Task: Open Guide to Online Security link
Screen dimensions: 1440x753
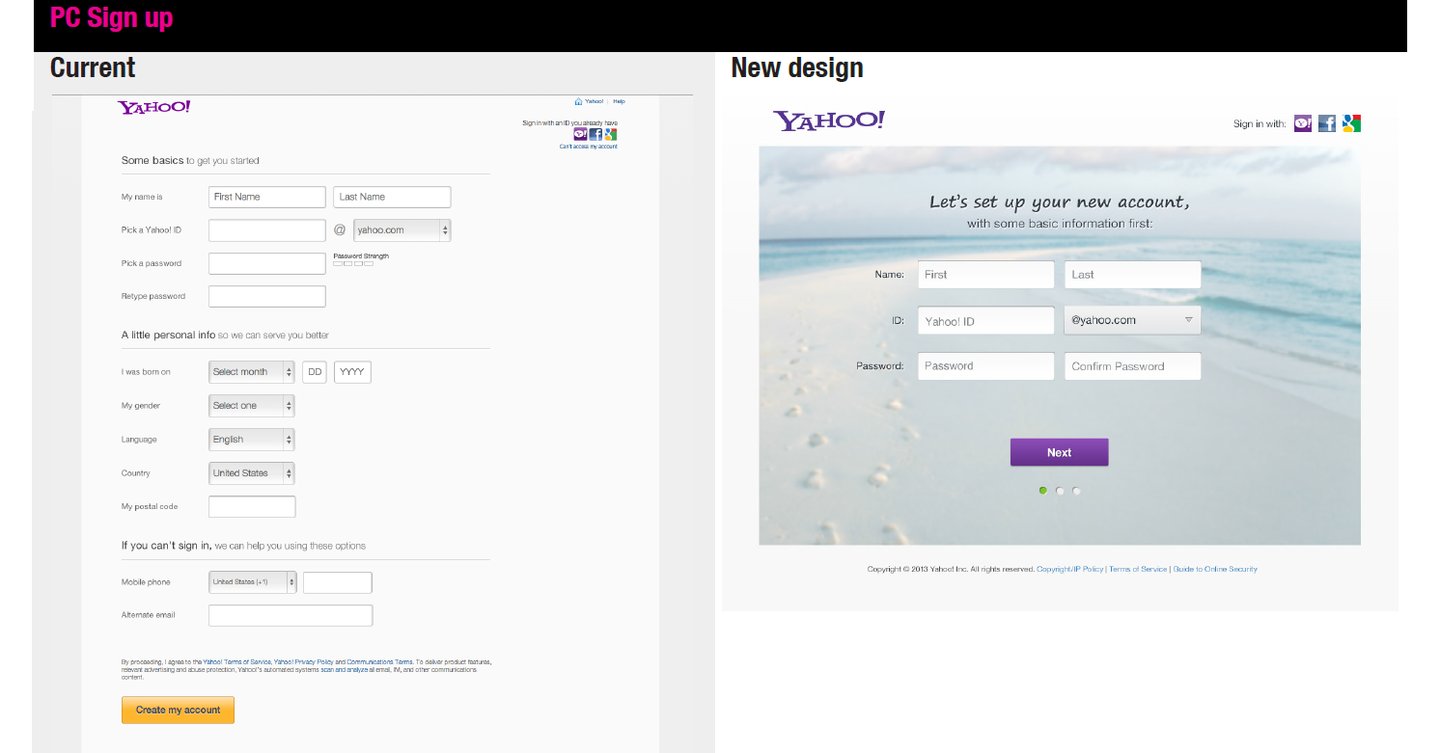Action: (x=1215, y=569)
